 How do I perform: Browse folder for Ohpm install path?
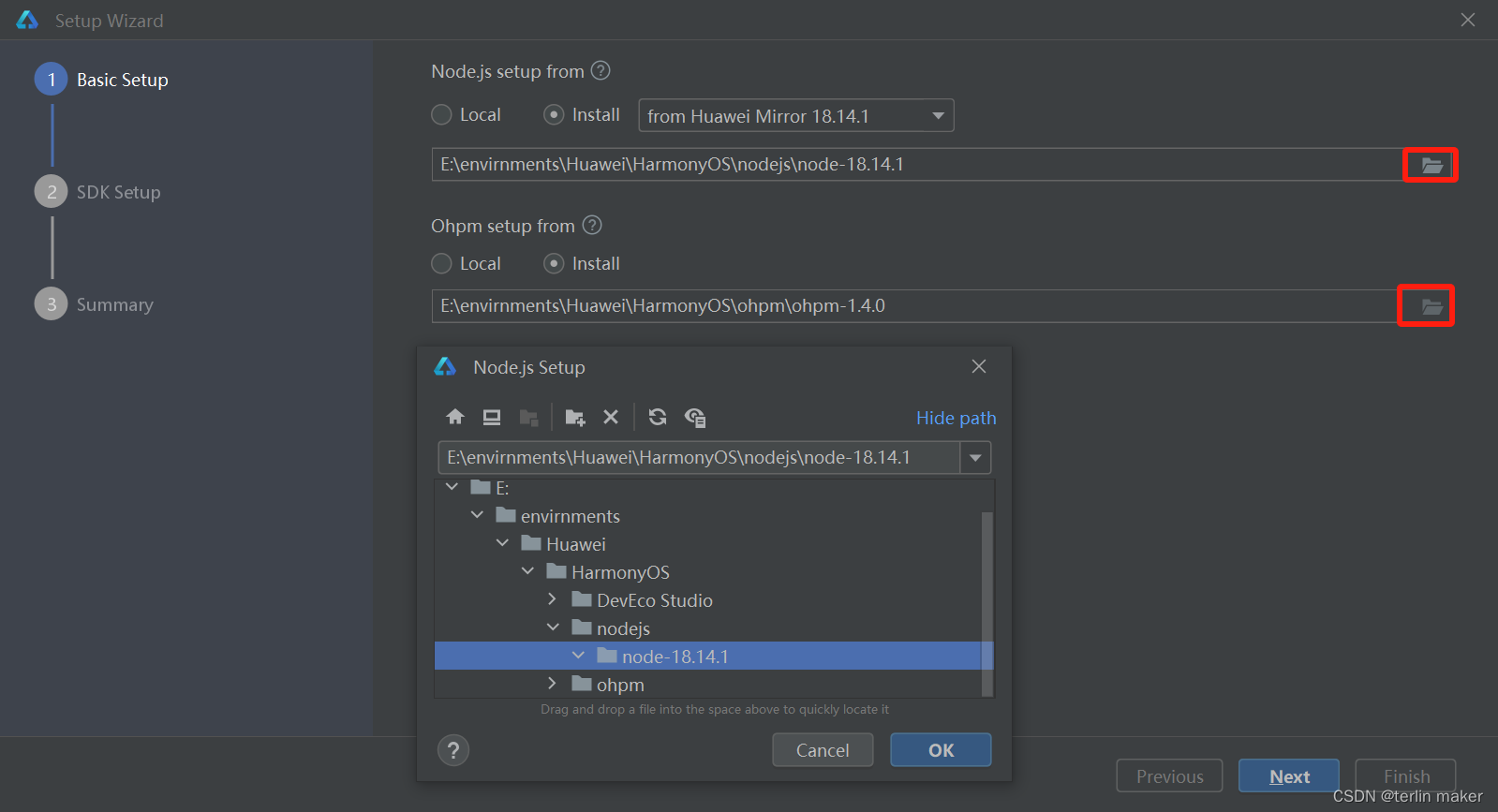pos(1431,306)
